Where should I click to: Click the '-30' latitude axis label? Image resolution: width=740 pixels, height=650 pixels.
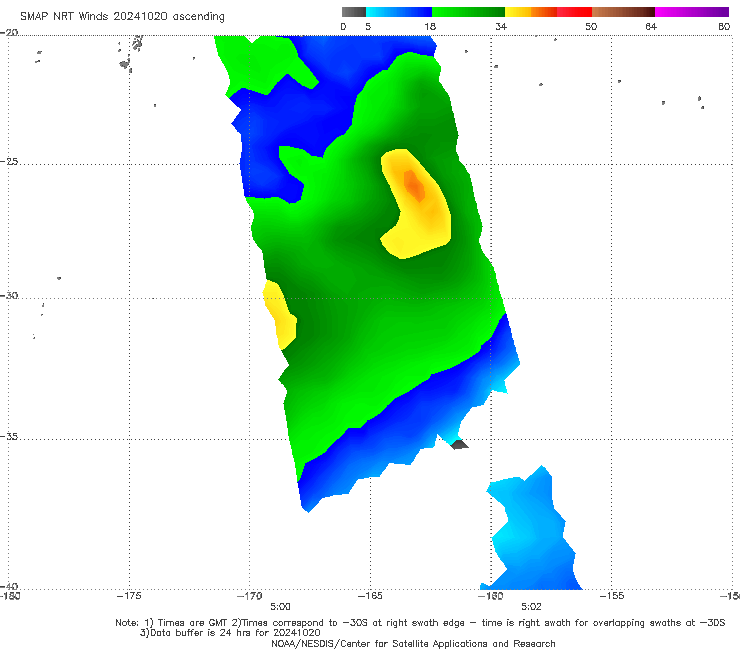tap(9, 295)
